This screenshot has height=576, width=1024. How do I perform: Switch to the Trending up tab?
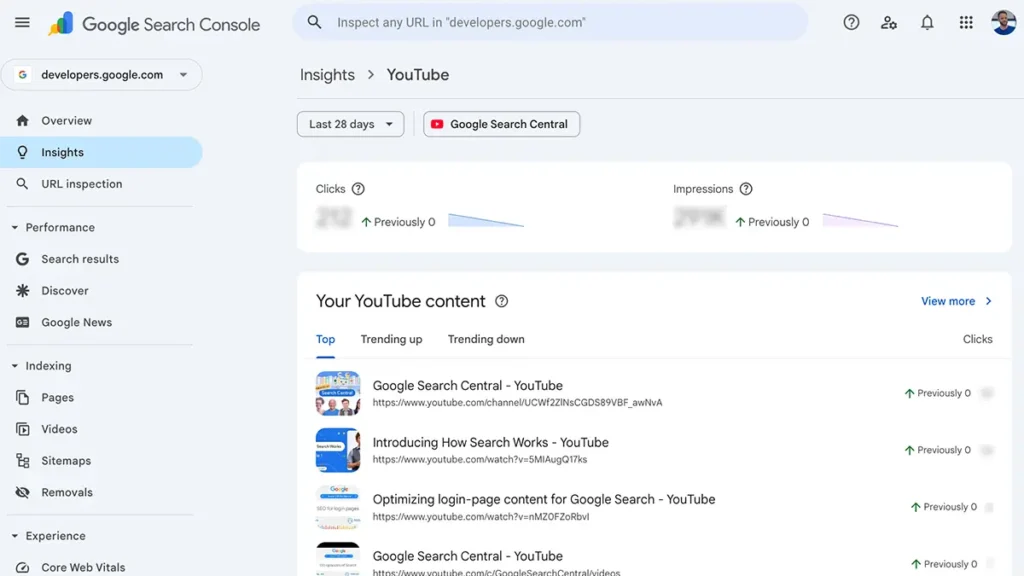click(391, 339)
